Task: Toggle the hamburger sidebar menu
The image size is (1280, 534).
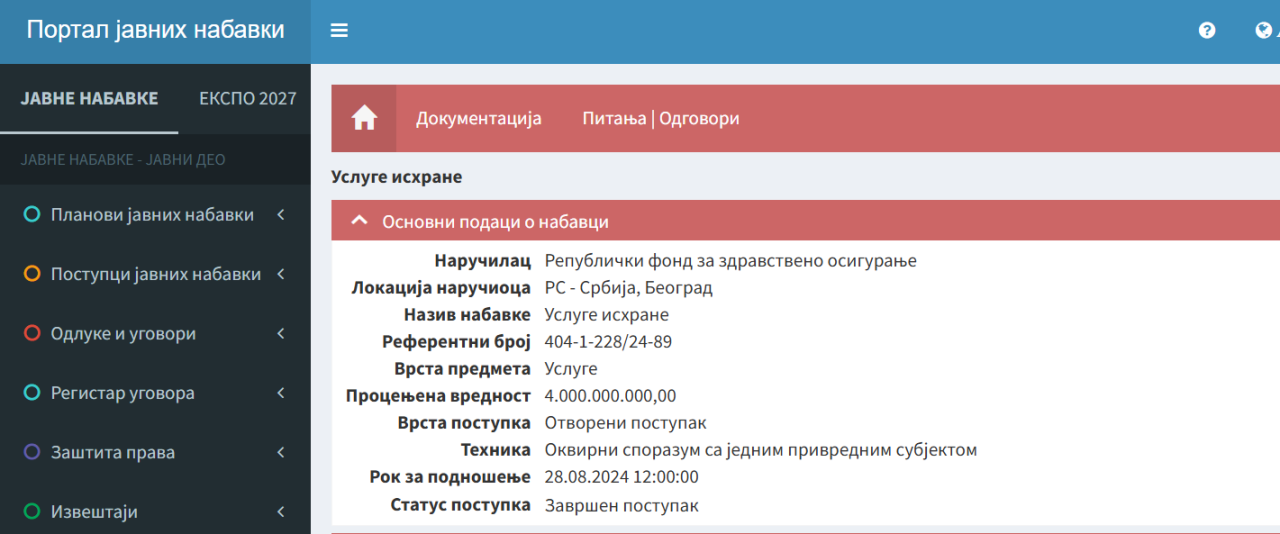Action: (x=339, y=30)
